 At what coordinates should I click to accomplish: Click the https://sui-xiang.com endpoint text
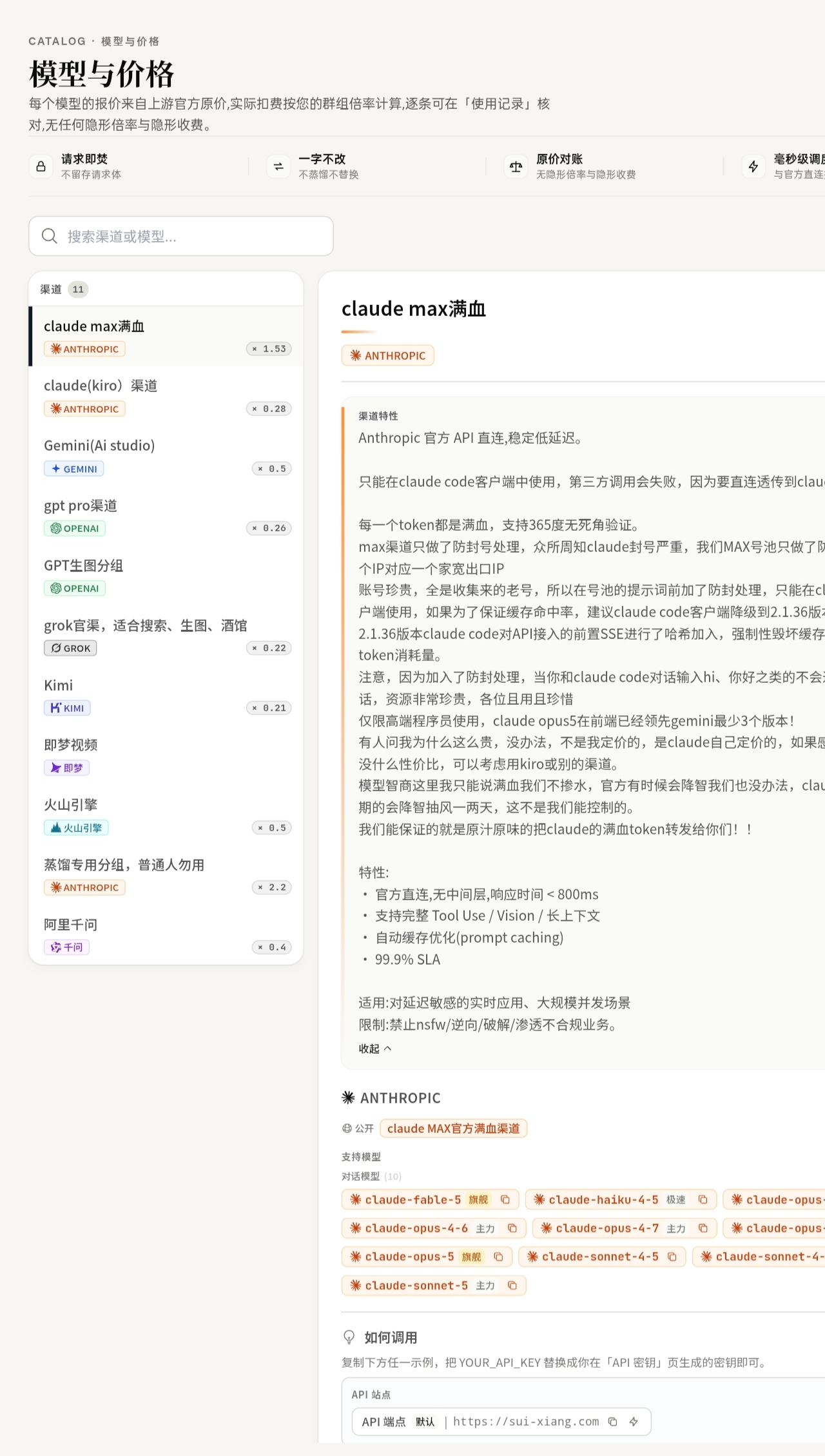tap(526, 1421)
